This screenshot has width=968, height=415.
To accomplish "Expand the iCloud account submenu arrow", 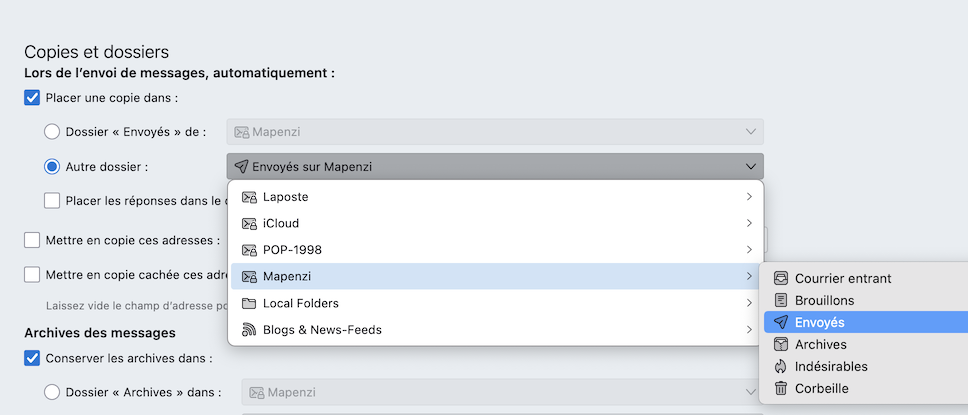I will 749,223.
